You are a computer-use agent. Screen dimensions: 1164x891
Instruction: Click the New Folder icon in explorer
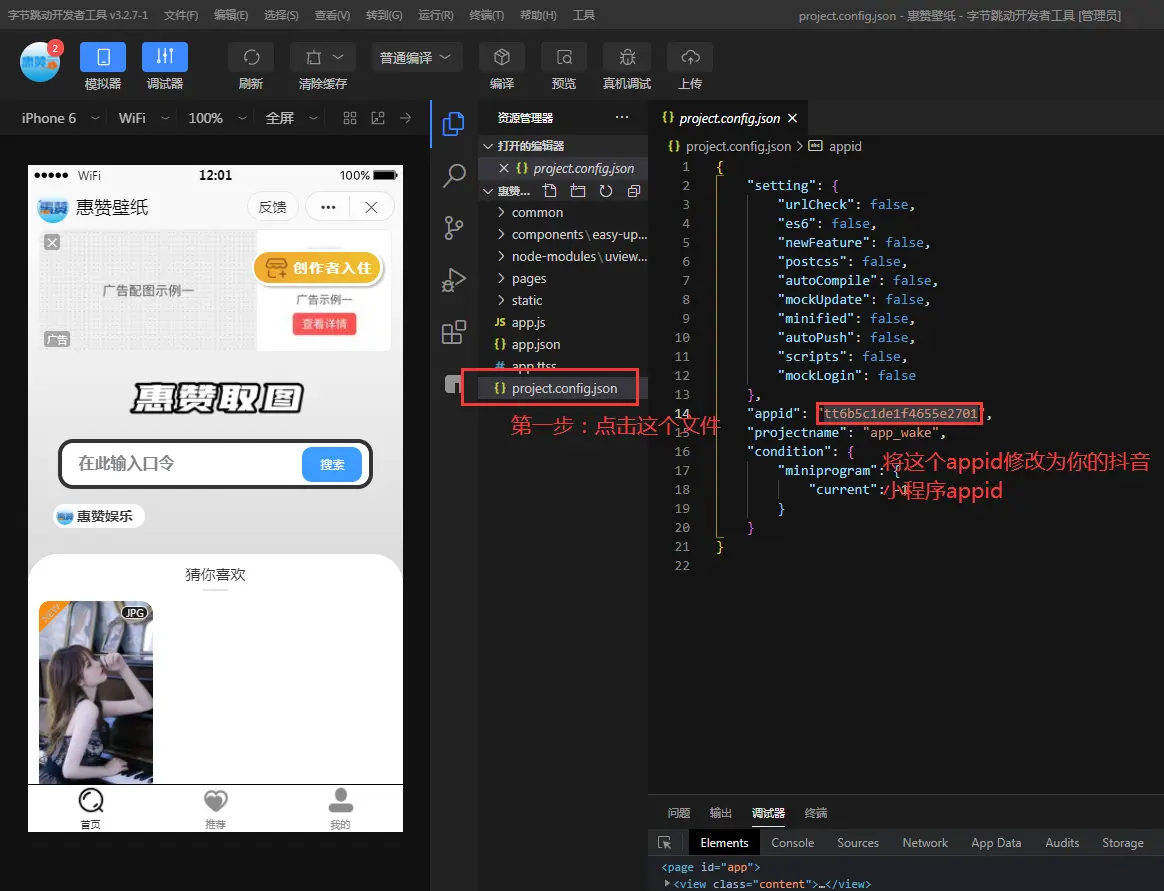[578, 191]
